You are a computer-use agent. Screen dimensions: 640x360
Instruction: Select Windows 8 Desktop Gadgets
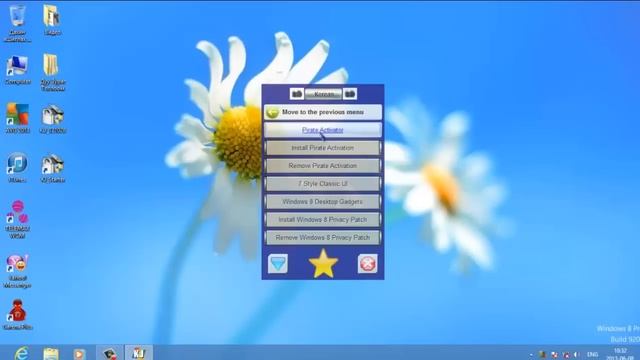click(323, 202)
